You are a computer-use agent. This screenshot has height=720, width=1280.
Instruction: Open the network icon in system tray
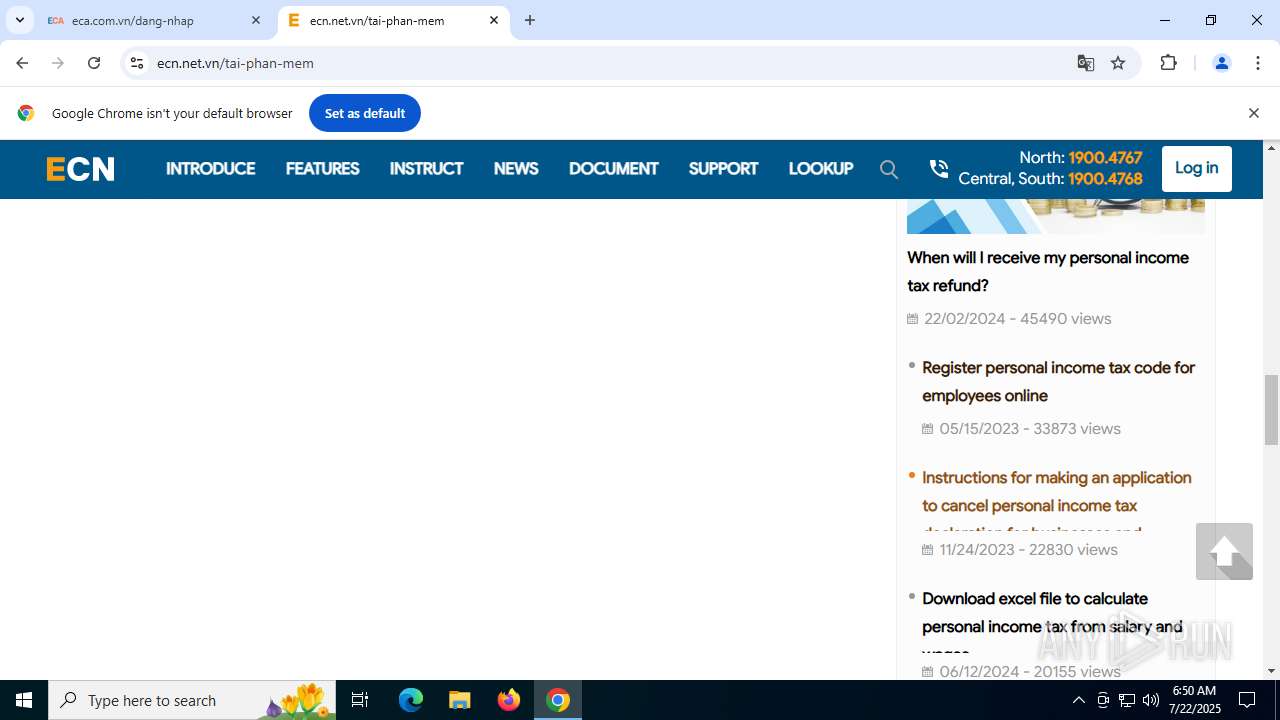tap(1127, 700)
